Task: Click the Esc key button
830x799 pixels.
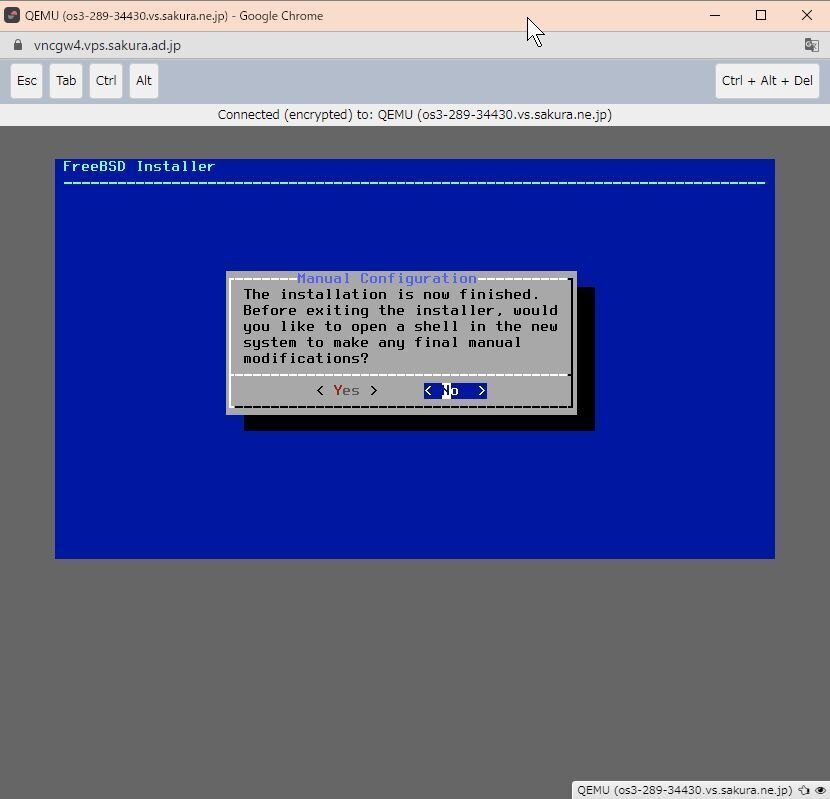Action: (26, 81)
